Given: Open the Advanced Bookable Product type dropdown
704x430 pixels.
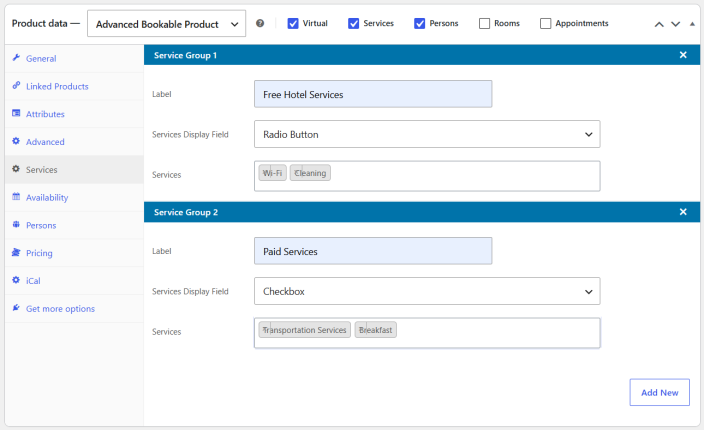Looking at the screenshot, I should coord(167,24).
